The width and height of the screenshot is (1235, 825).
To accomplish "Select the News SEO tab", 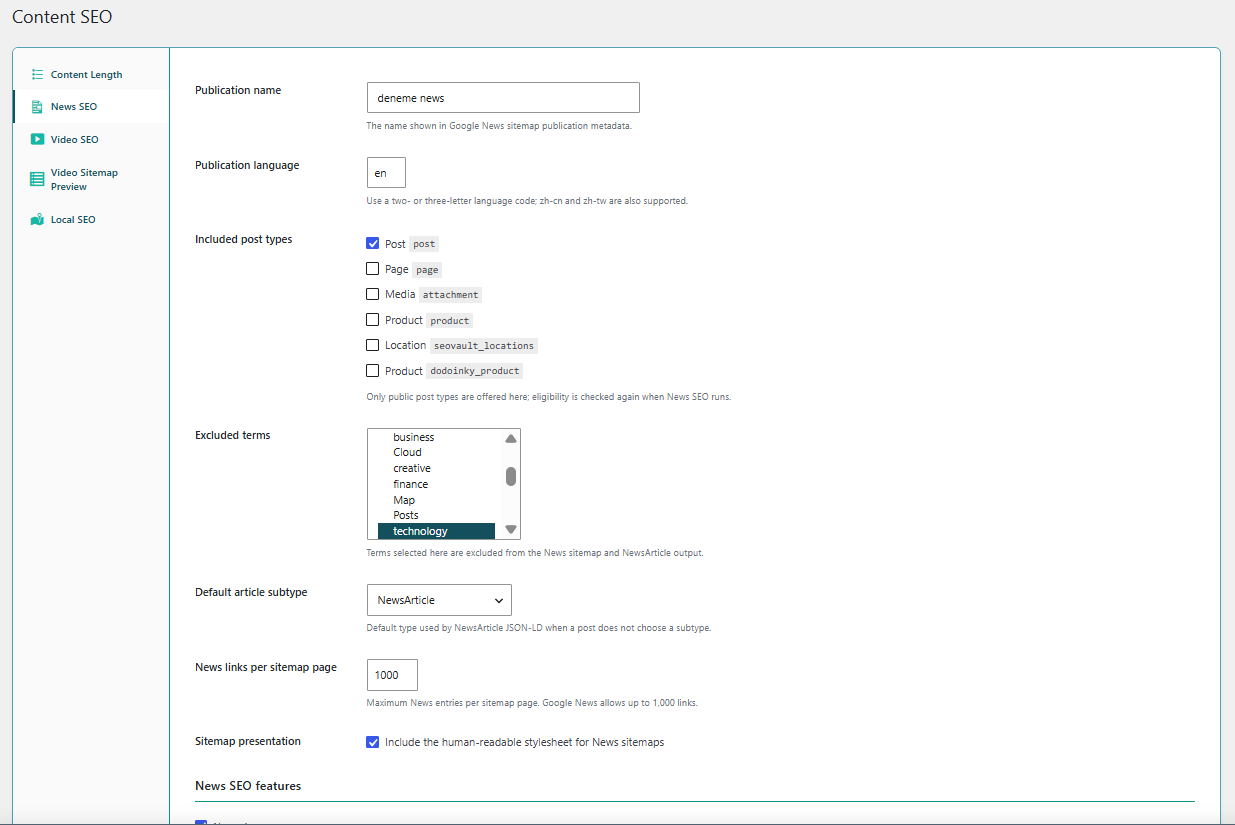I will tap(91, 107).
